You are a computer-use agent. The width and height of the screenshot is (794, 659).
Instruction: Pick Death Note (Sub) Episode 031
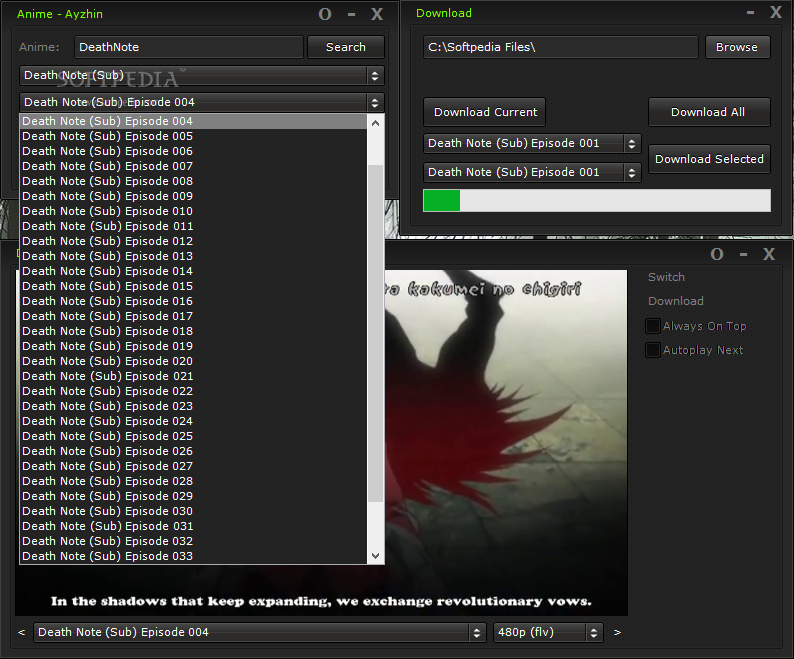click(x=193, y=526)
